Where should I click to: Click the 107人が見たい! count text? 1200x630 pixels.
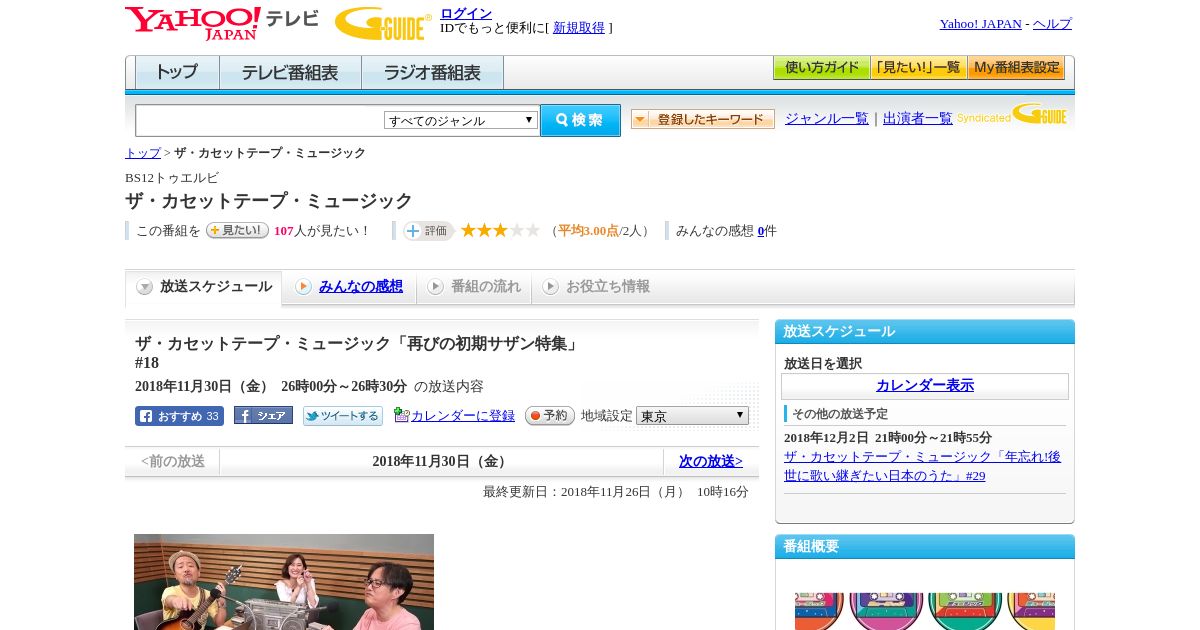[x=322, y=231]
